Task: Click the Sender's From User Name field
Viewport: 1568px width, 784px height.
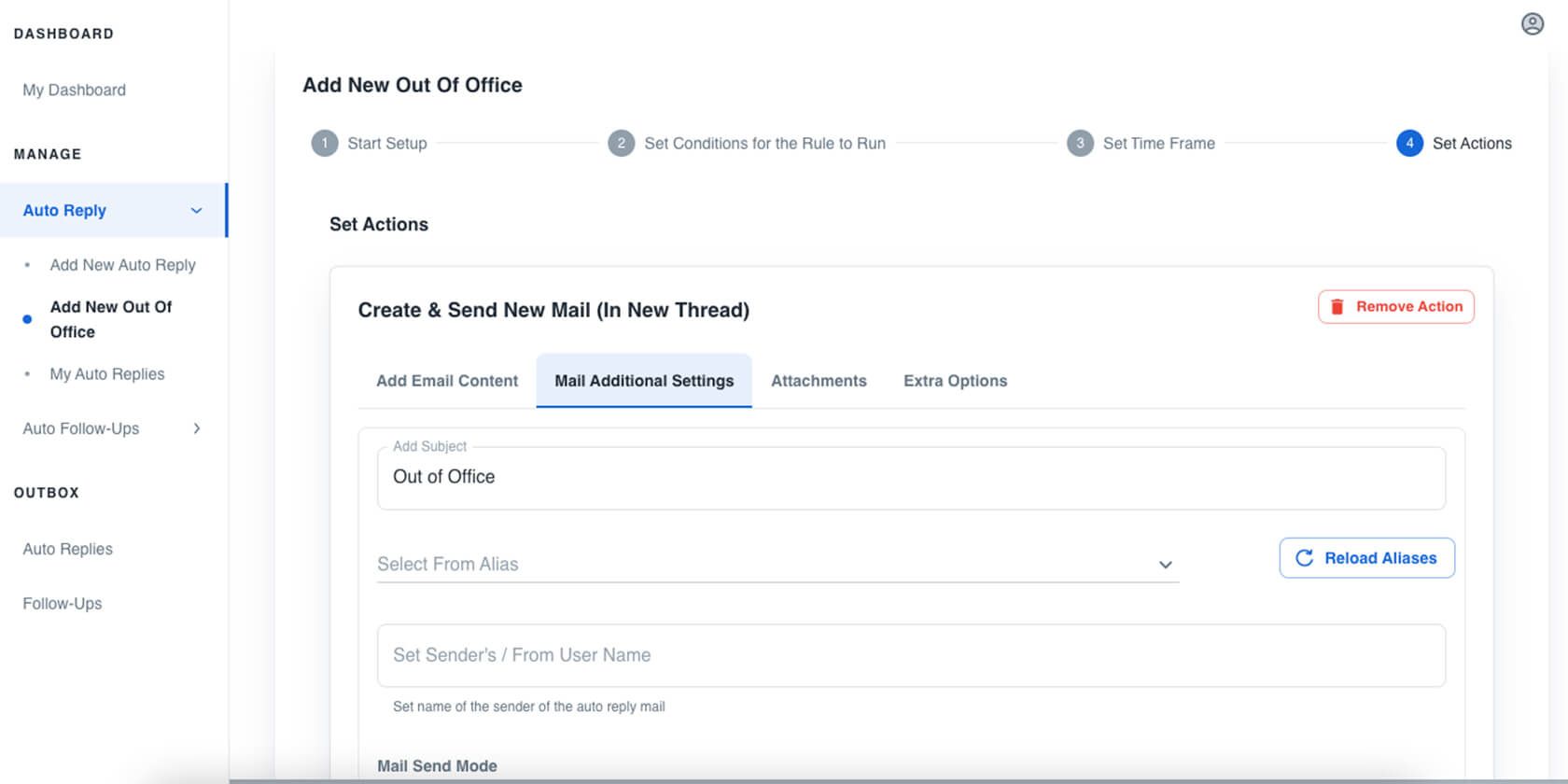Action: (911, 655)
